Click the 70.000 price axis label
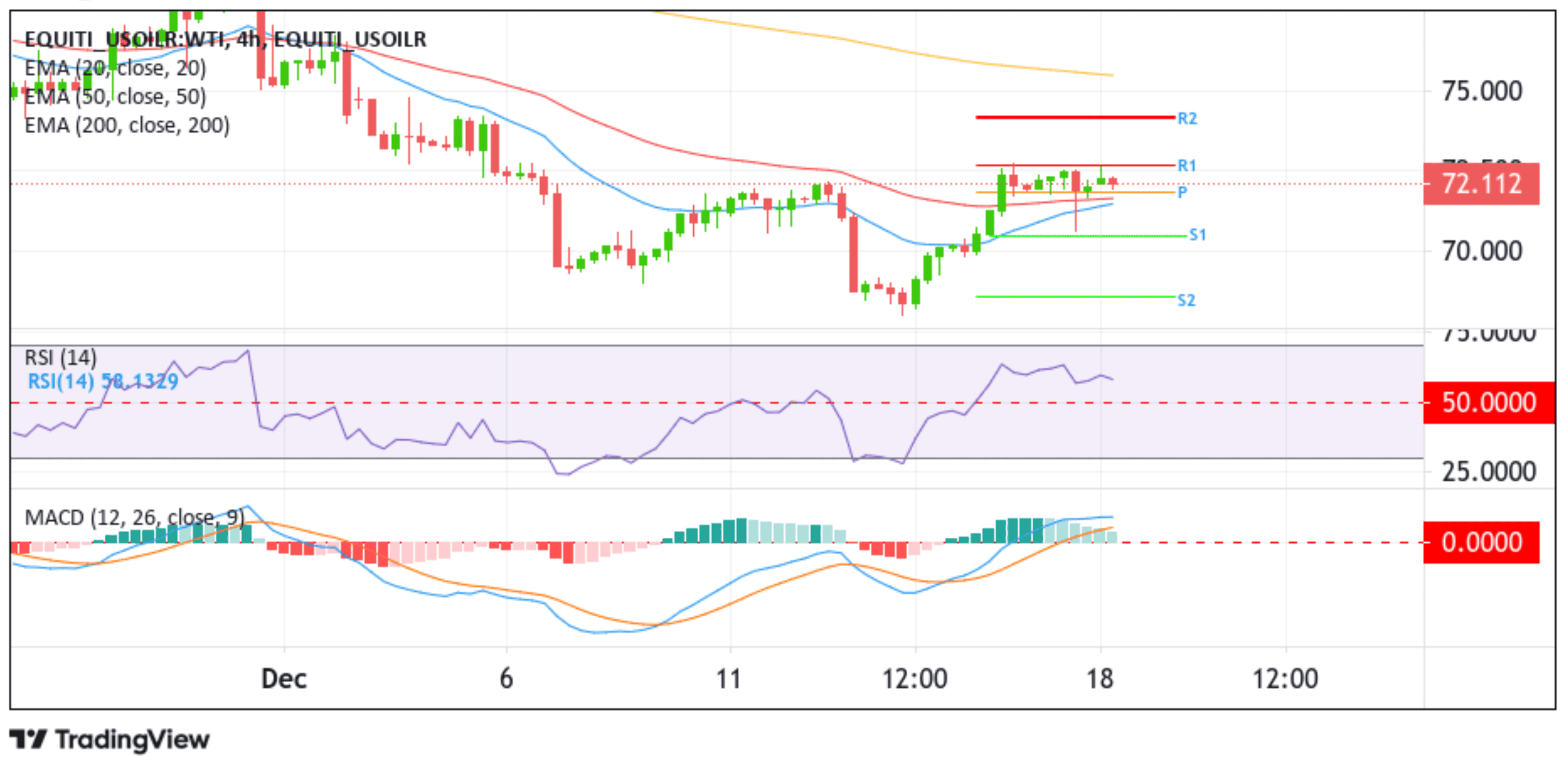The image size is (1568, 770). tap(1482, 251)
